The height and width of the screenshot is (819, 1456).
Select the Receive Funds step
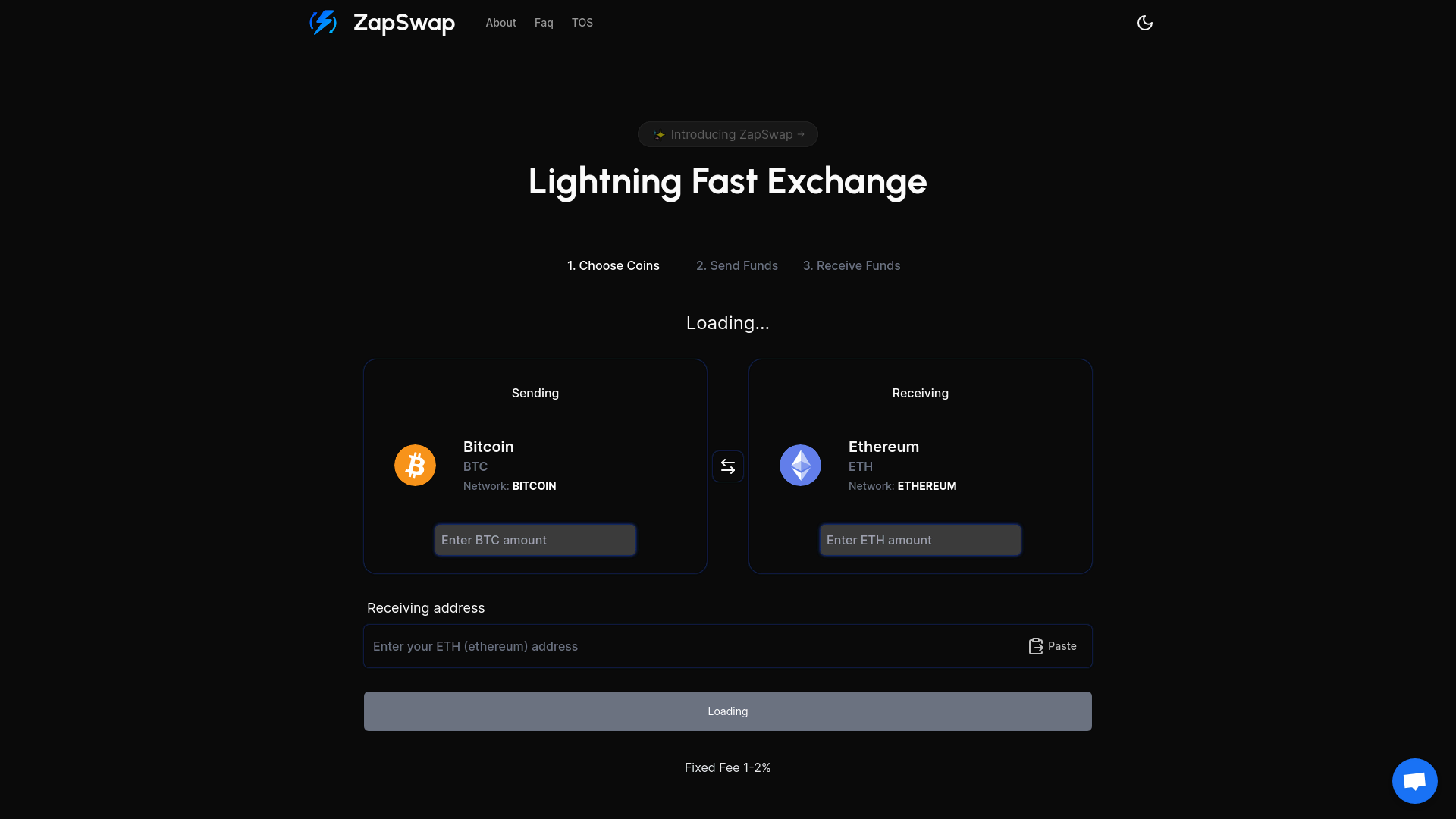point(851,265)
